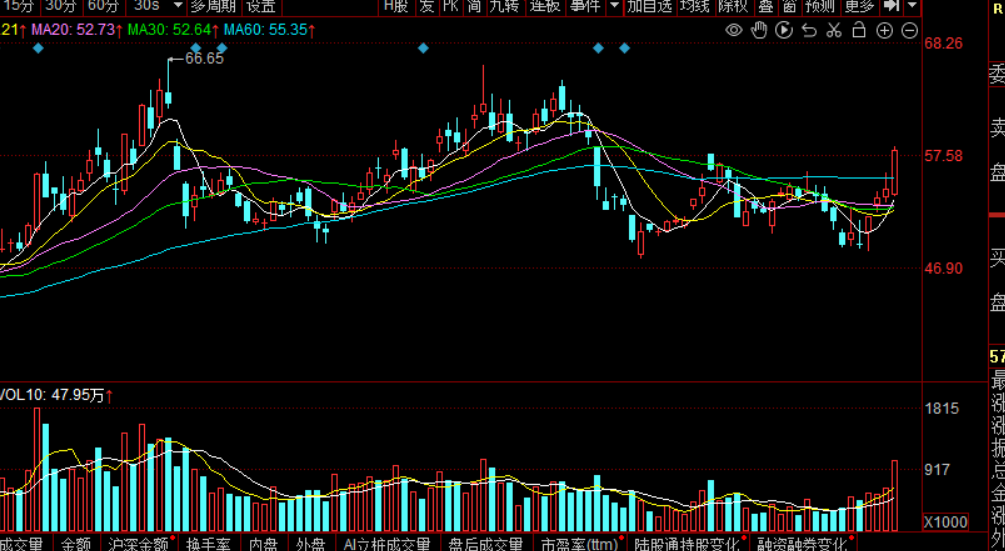Click the diamond marker just right of 66.65 marker
The width and height of the screenshot is (1005, 551).
point(222,48)
